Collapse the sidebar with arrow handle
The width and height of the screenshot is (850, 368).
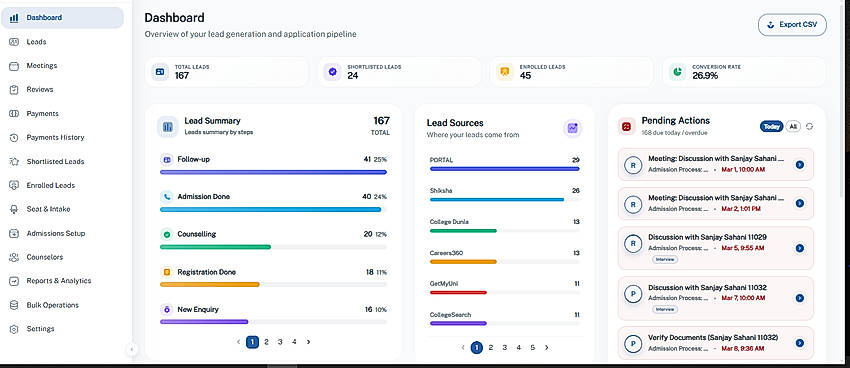tap(132, 350)
